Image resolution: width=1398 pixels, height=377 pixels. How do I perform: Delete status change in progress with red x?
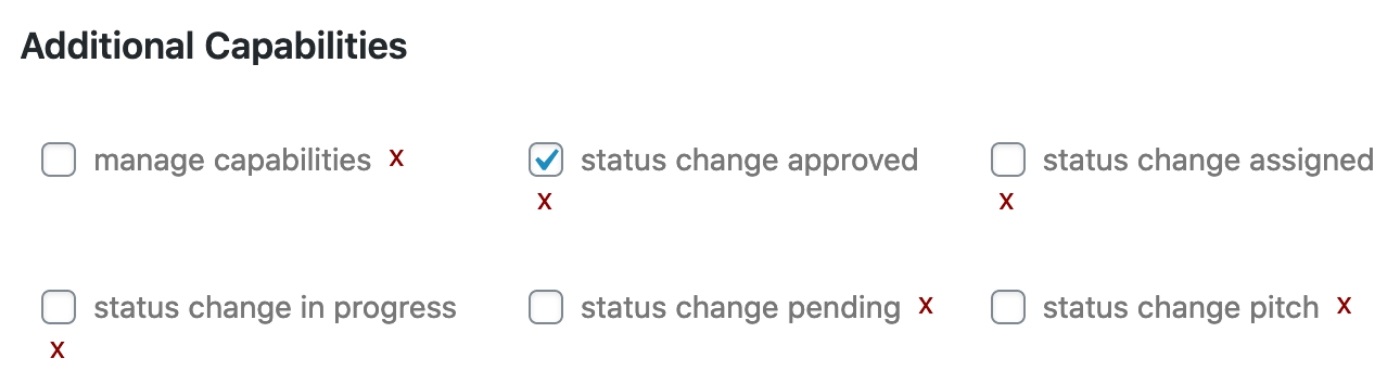pyautogui.click(x=58, y=351)
